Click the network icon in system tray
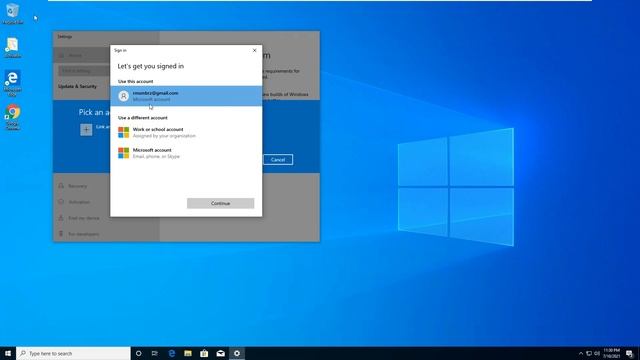640x360 pixels. (589, 353)
